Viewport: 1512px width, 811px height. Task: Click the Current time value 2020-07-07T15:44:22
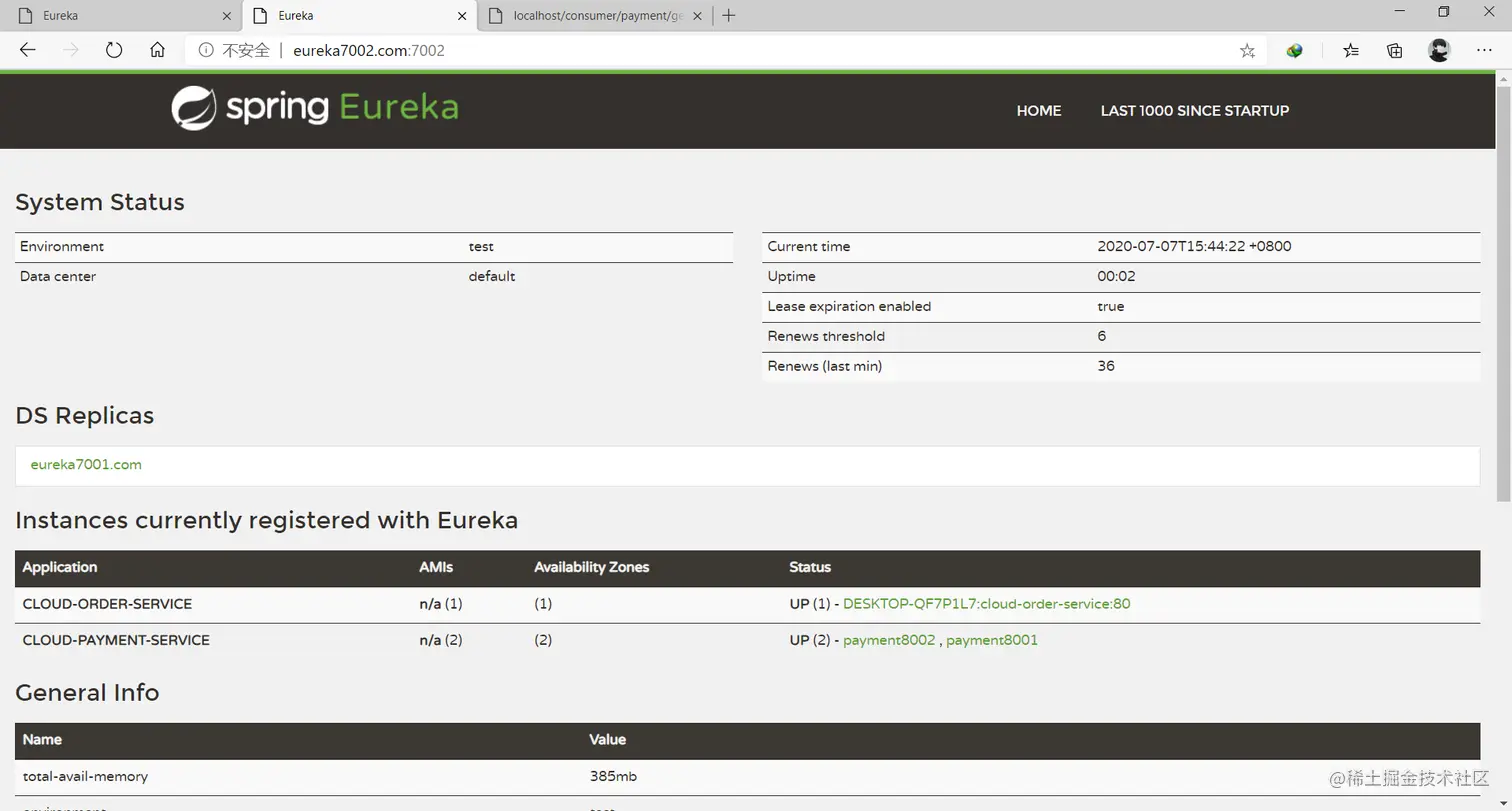tap(1194, 246)
